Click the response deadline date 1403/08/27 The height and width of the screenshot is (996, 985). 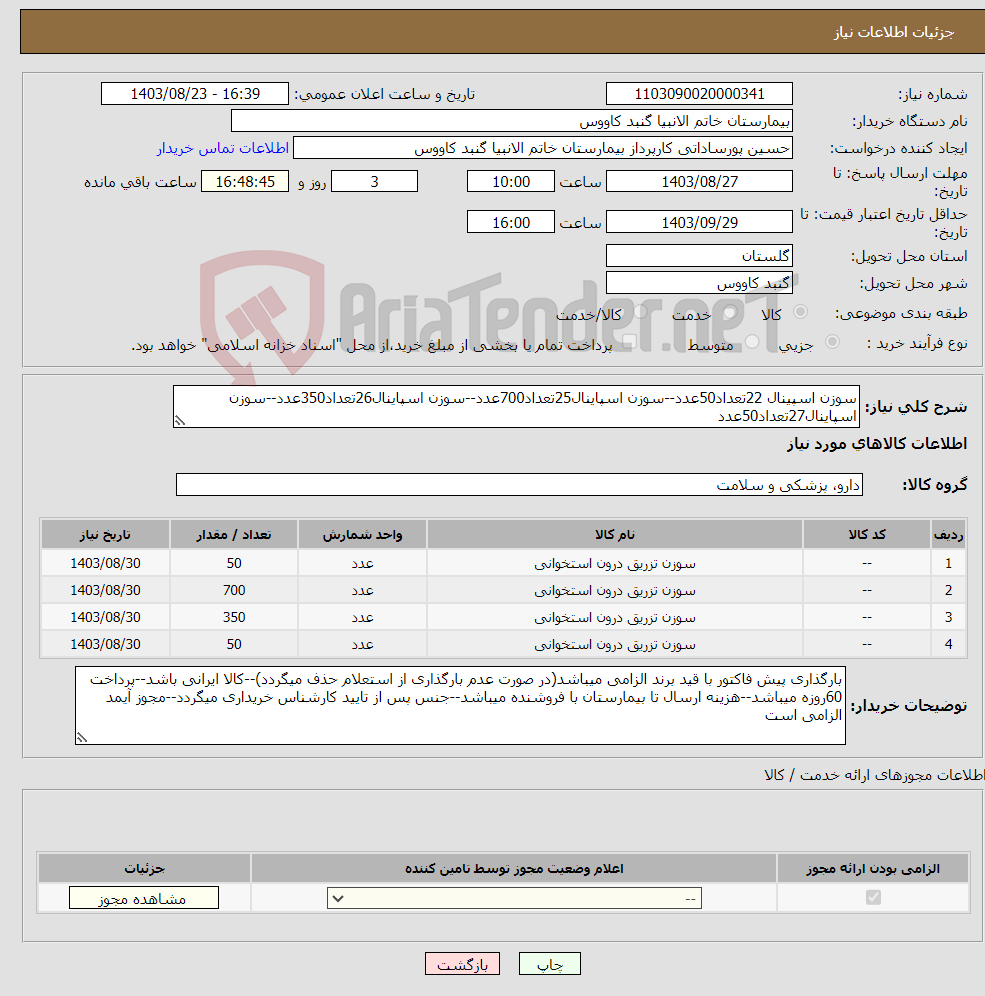(699, 182)
